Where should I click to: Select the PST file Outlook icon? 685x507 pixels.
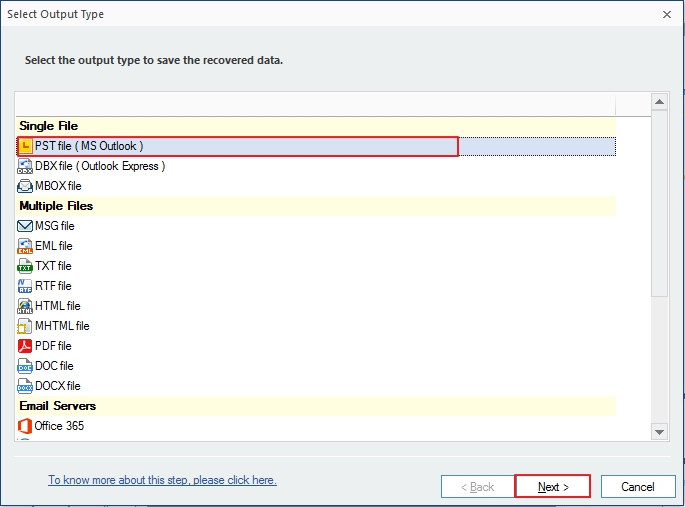(25, 146)
